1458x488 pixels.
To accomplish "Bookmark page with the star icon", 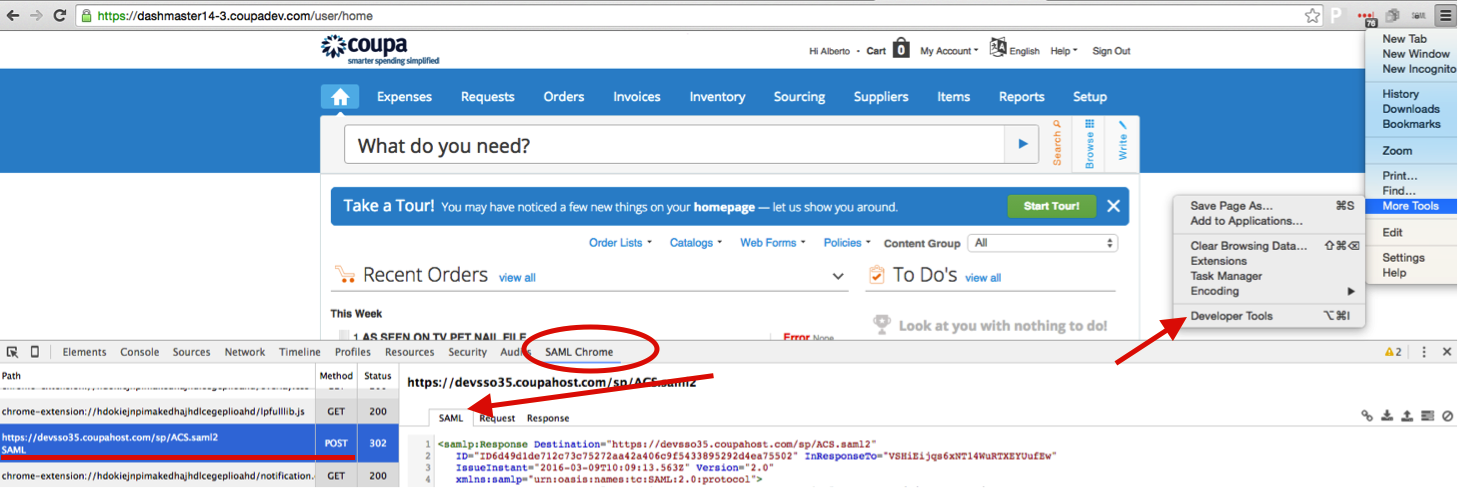I will [1313, 16].
